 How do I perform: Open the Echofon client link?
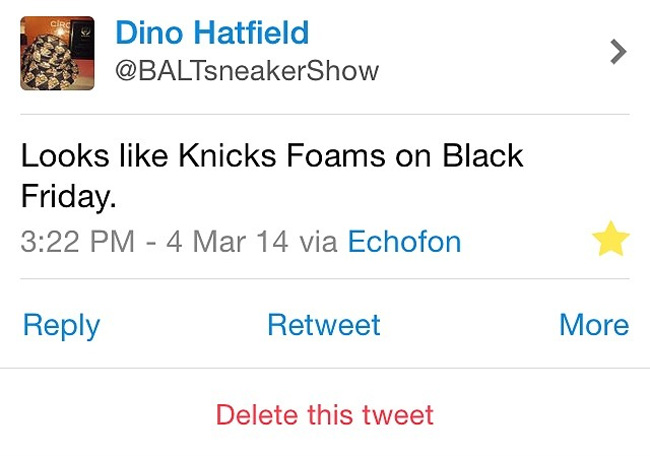404,241
